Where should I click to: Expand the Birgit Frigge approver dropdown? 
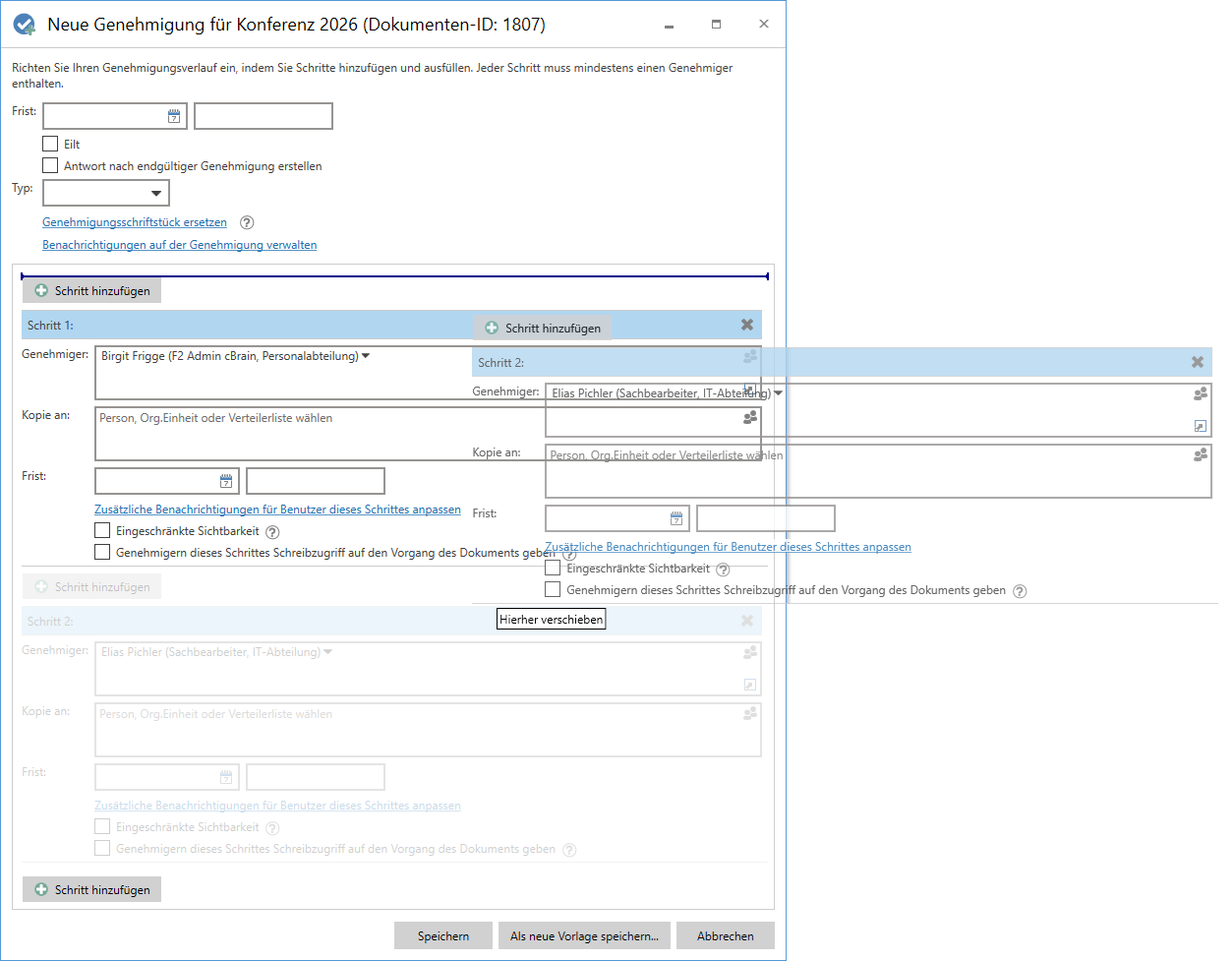coord(367,355)
